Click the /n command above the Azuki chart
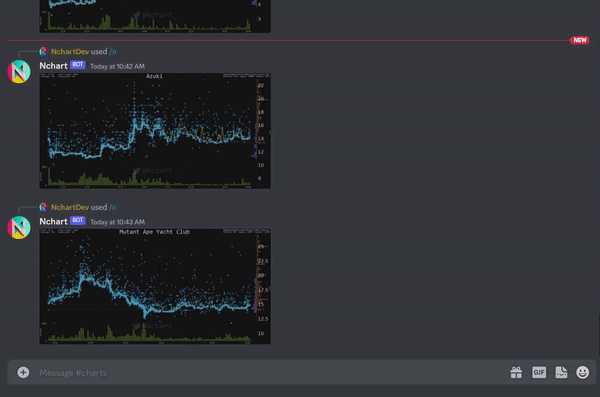The height and width of the screenshot is (397, 600). (113, 51)
